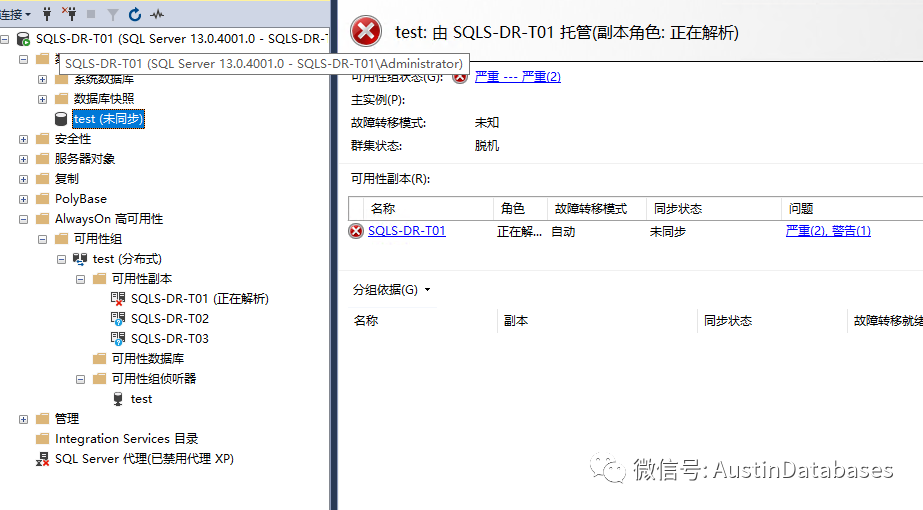The height and width of the screenshot is (510, 923).
Task: Select SQL Server 代理(已禁用代理 XP) node
Action: (144, 459)
